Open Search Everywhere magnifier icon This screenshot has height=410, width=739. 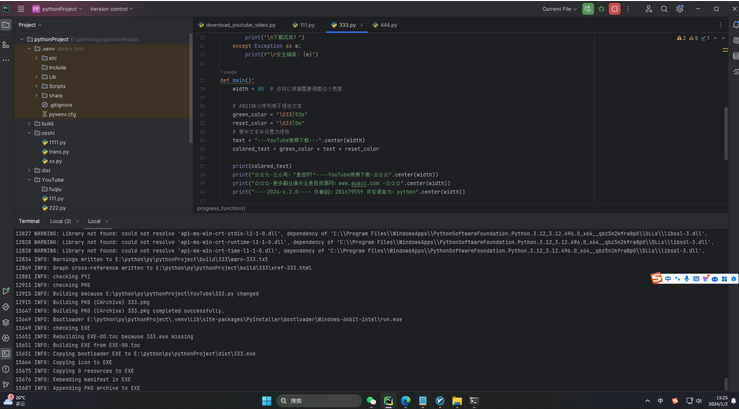point(664,8)
